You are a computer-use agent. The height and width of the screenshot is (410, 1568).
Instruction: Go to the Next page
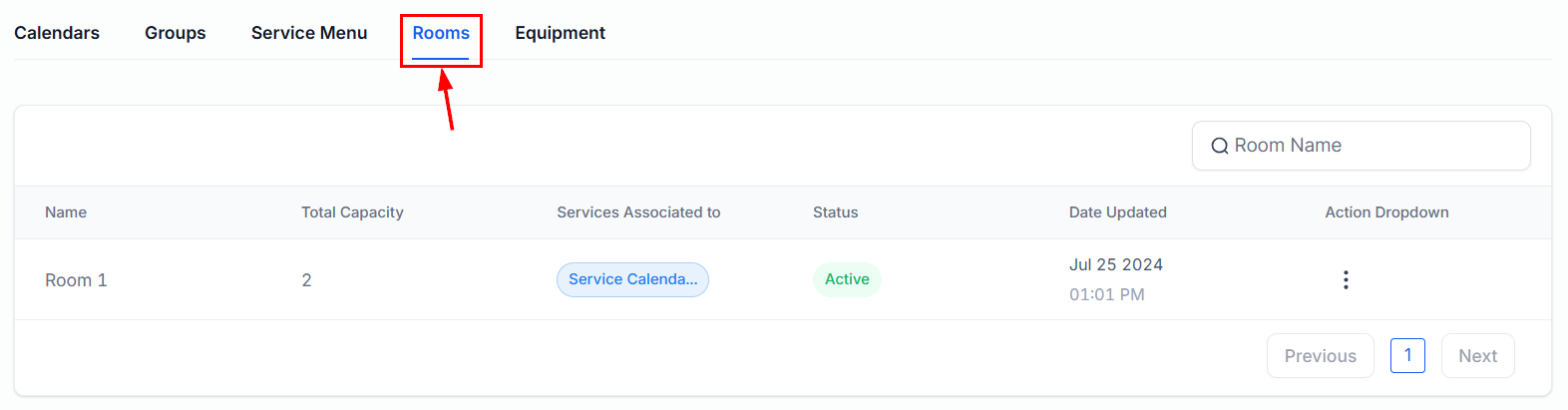(x=1477, y=356)
